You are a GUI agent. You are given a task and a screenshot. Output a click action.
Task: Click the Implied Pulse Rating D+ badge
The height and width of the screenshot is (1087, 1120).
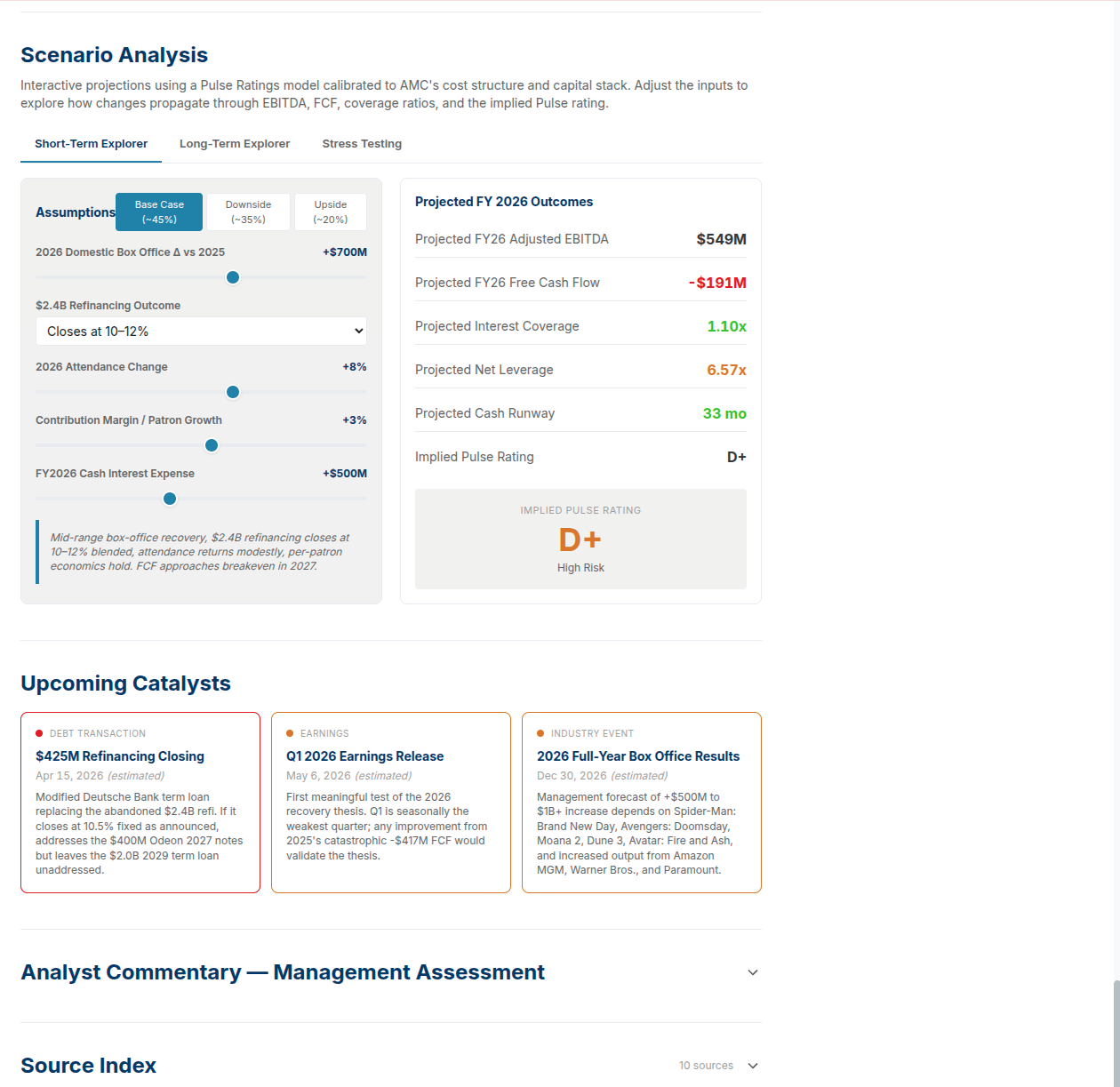pos(580,539)
